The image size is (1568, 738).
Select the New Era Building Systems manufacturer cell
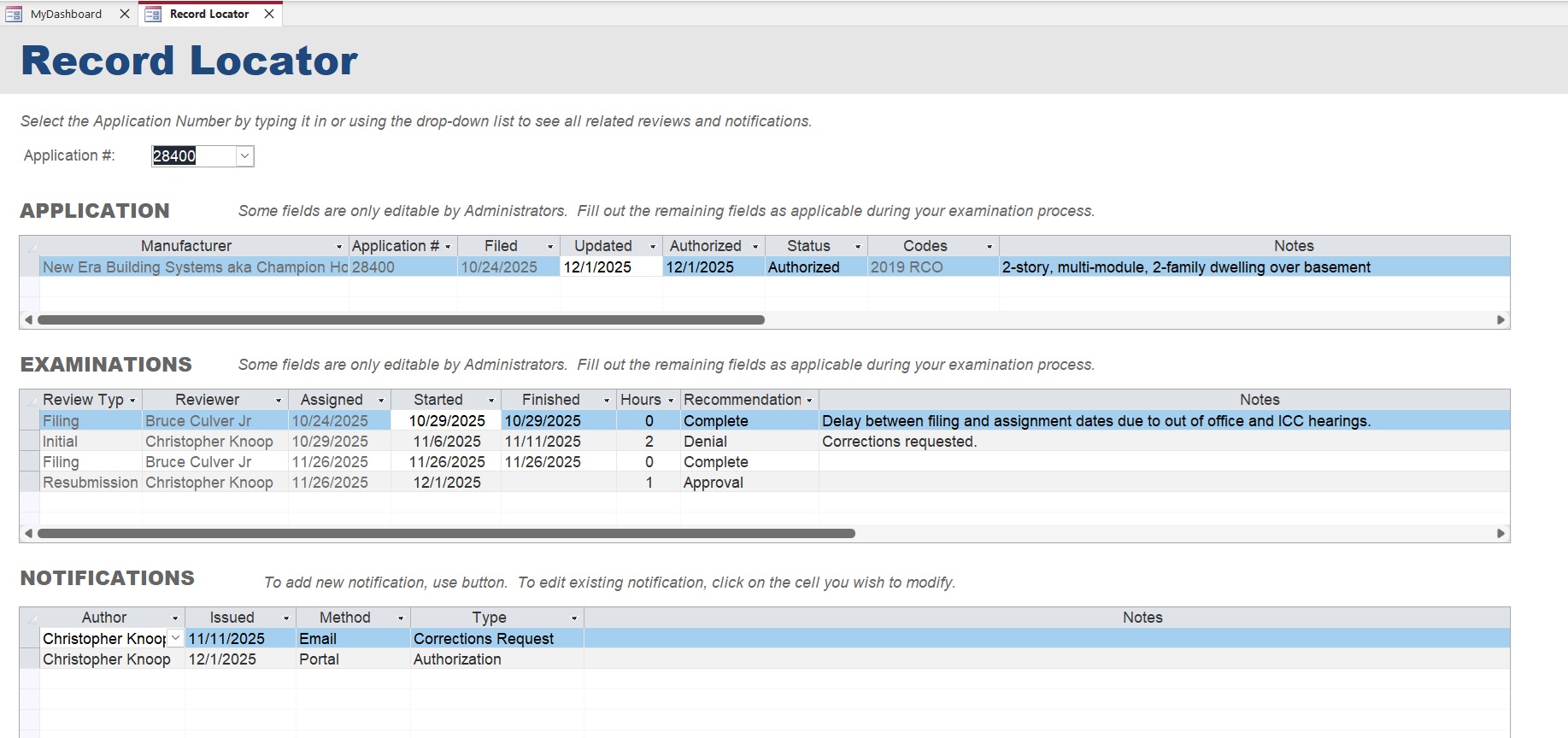click(x=195, y=267)
